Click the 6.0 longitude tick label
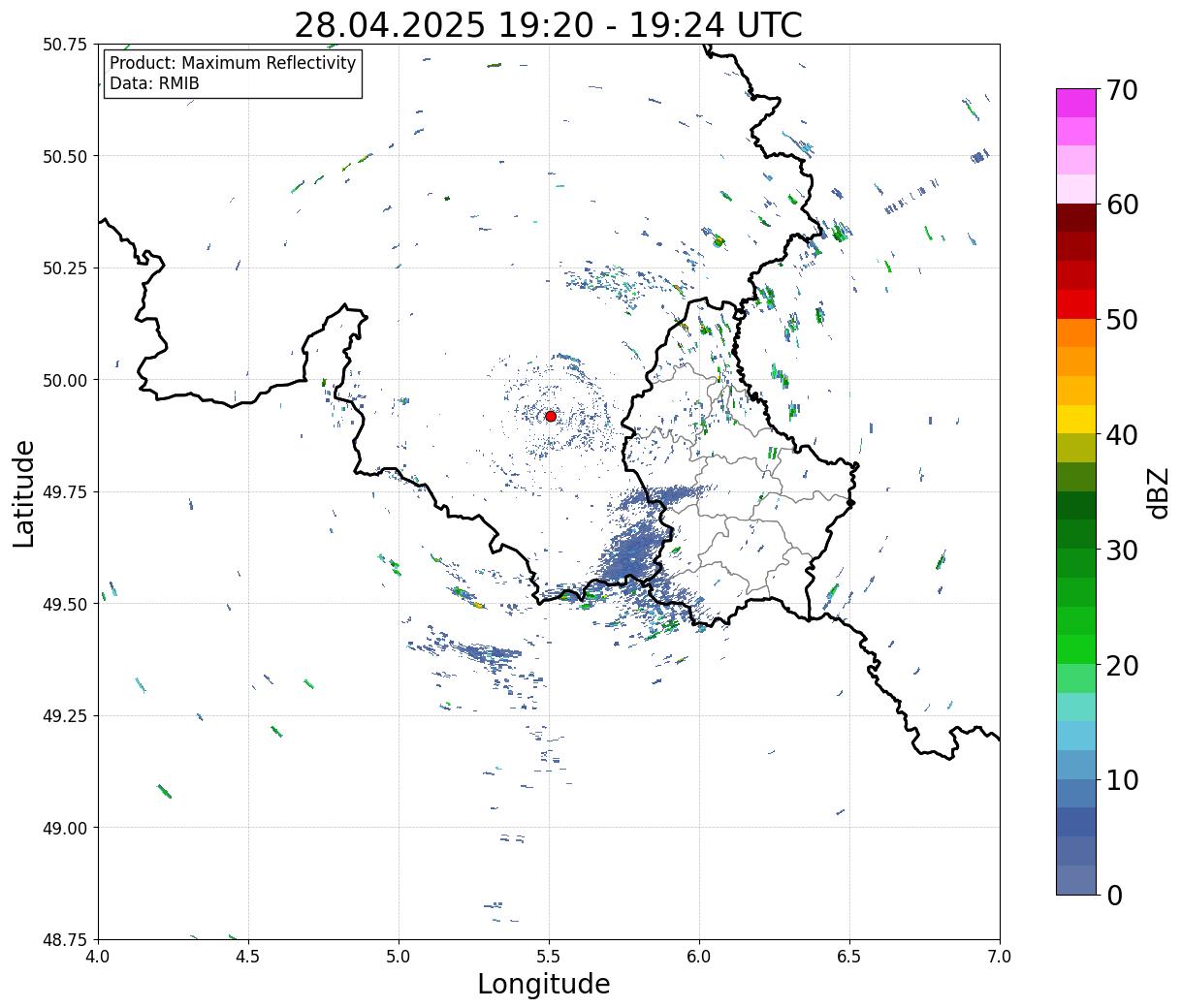Viewport: 1182px width, 1008px height. pyautogui.click(x=699, y=957)
